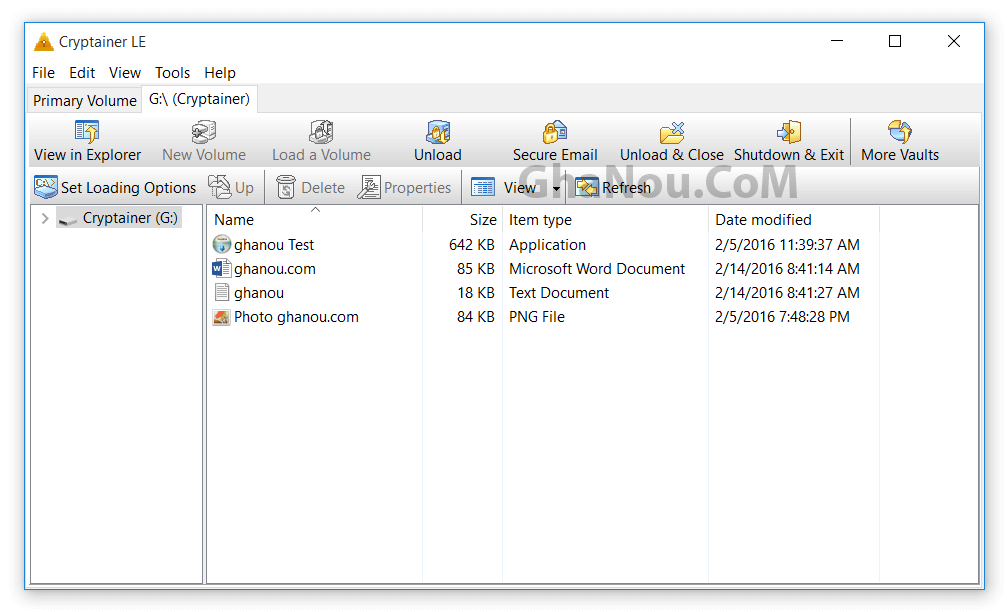Click the date '2/14/2016 8:41:27 AM'
Viewport: 1007px width, 612px height.
787,293
